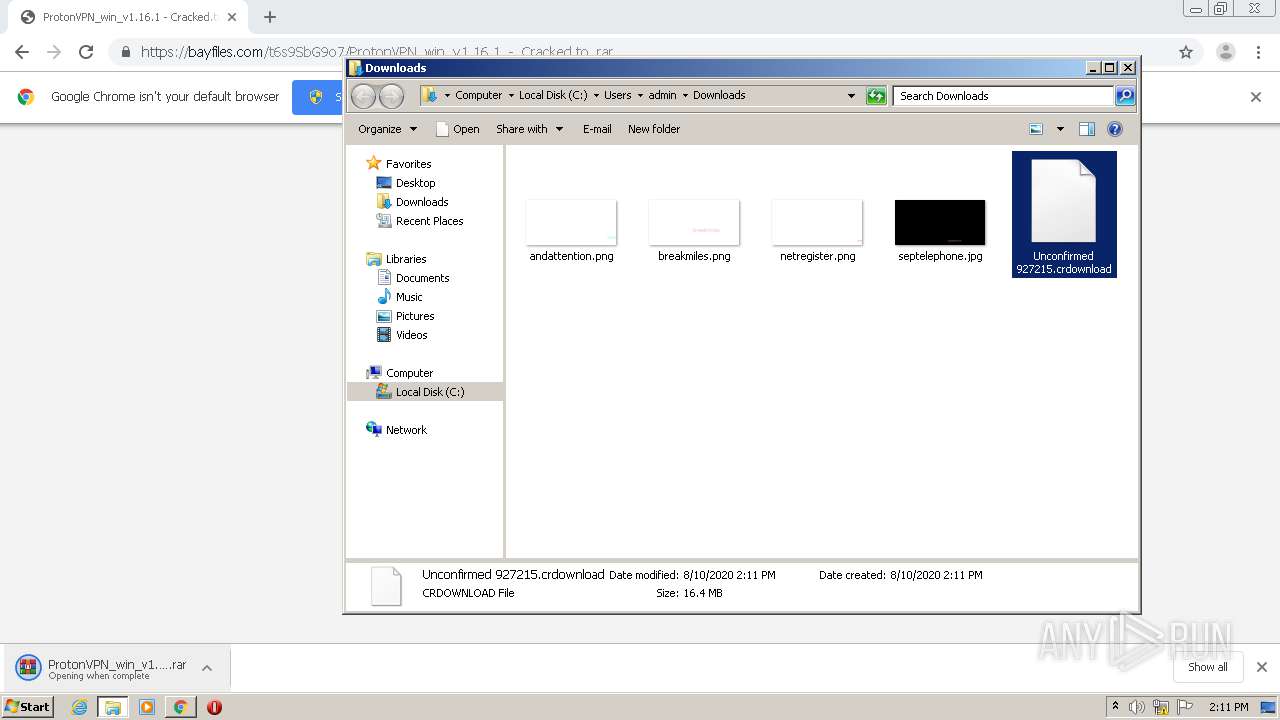Open Chrome profile avatar icon
Screen dimensions: 1280x720
pyautogui.click(x=1226, y=52)
